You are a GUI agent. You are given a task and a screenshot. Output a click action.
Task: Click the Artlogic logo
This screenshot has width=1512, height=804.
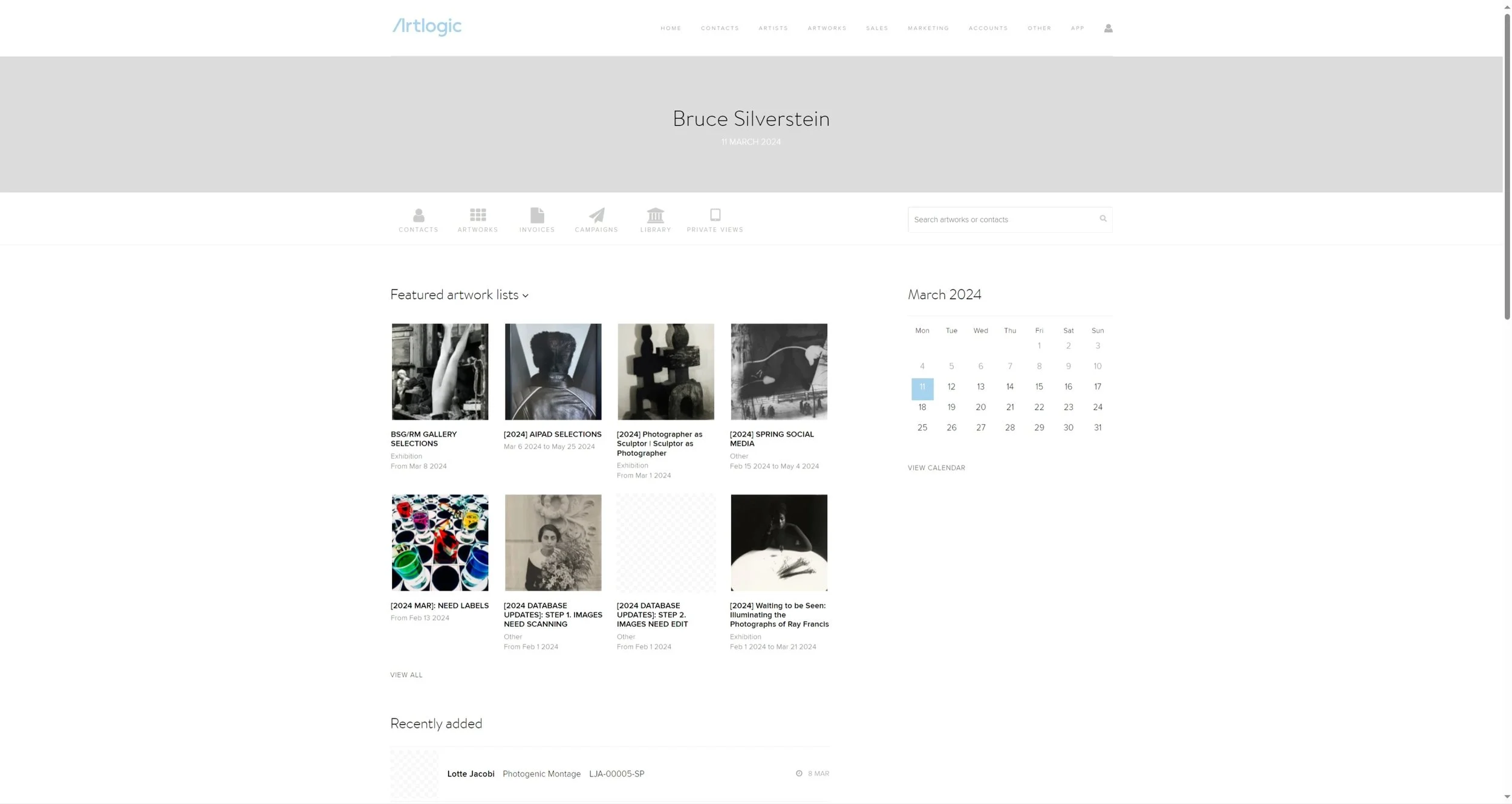click(x=426, y=27)
